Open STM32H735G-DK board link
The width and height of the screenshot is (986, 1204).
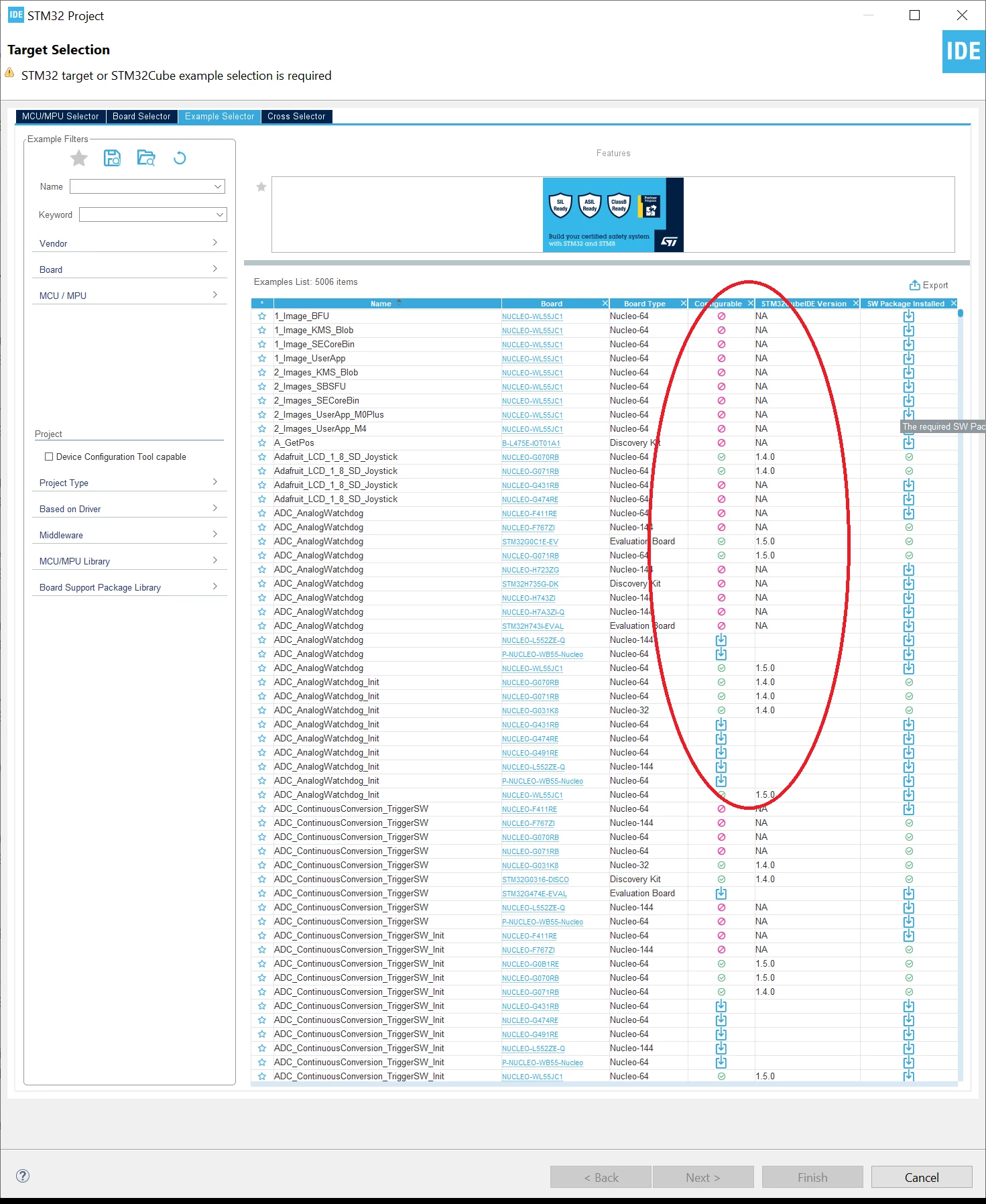530,584
